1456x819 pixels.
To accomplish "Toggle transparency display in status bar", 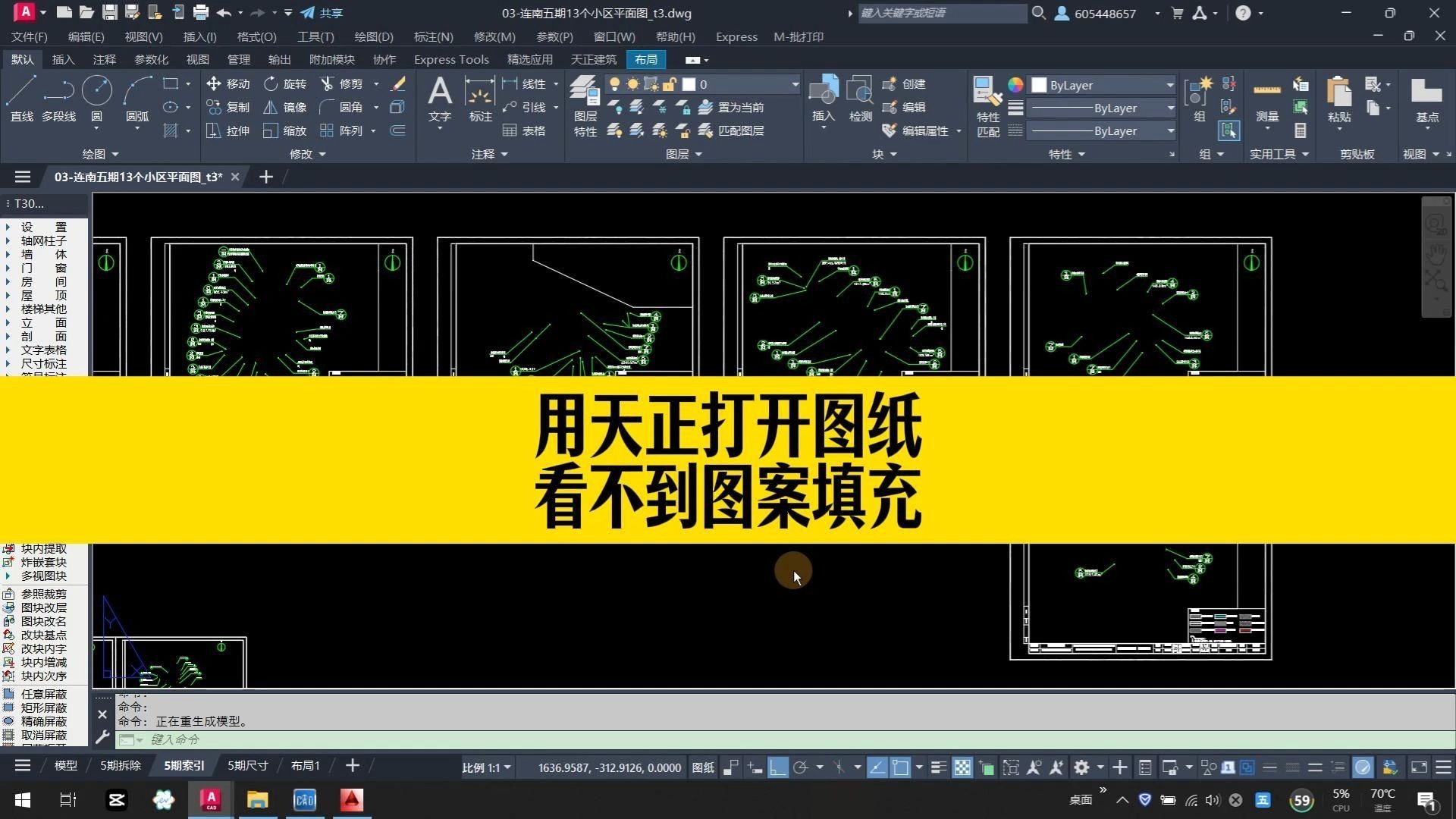I will (962, 767).
